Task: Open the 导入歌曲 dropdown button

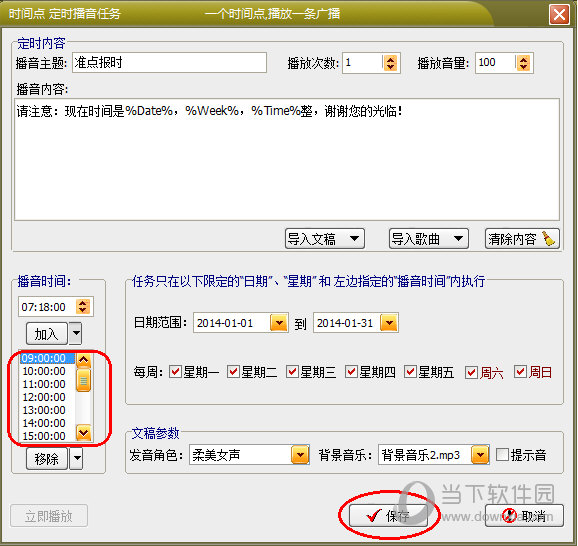Action: [x=429, y=239]
